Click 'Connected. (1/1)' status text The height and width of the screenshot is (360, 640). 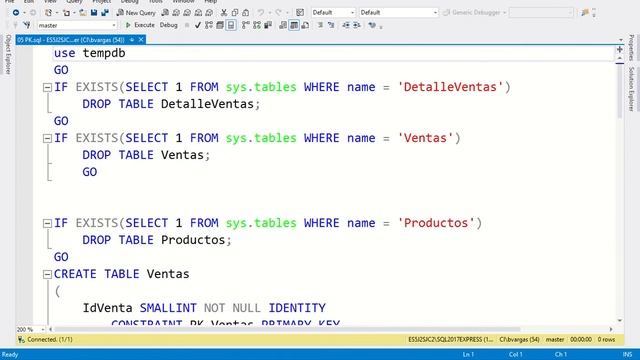point(50,340)
